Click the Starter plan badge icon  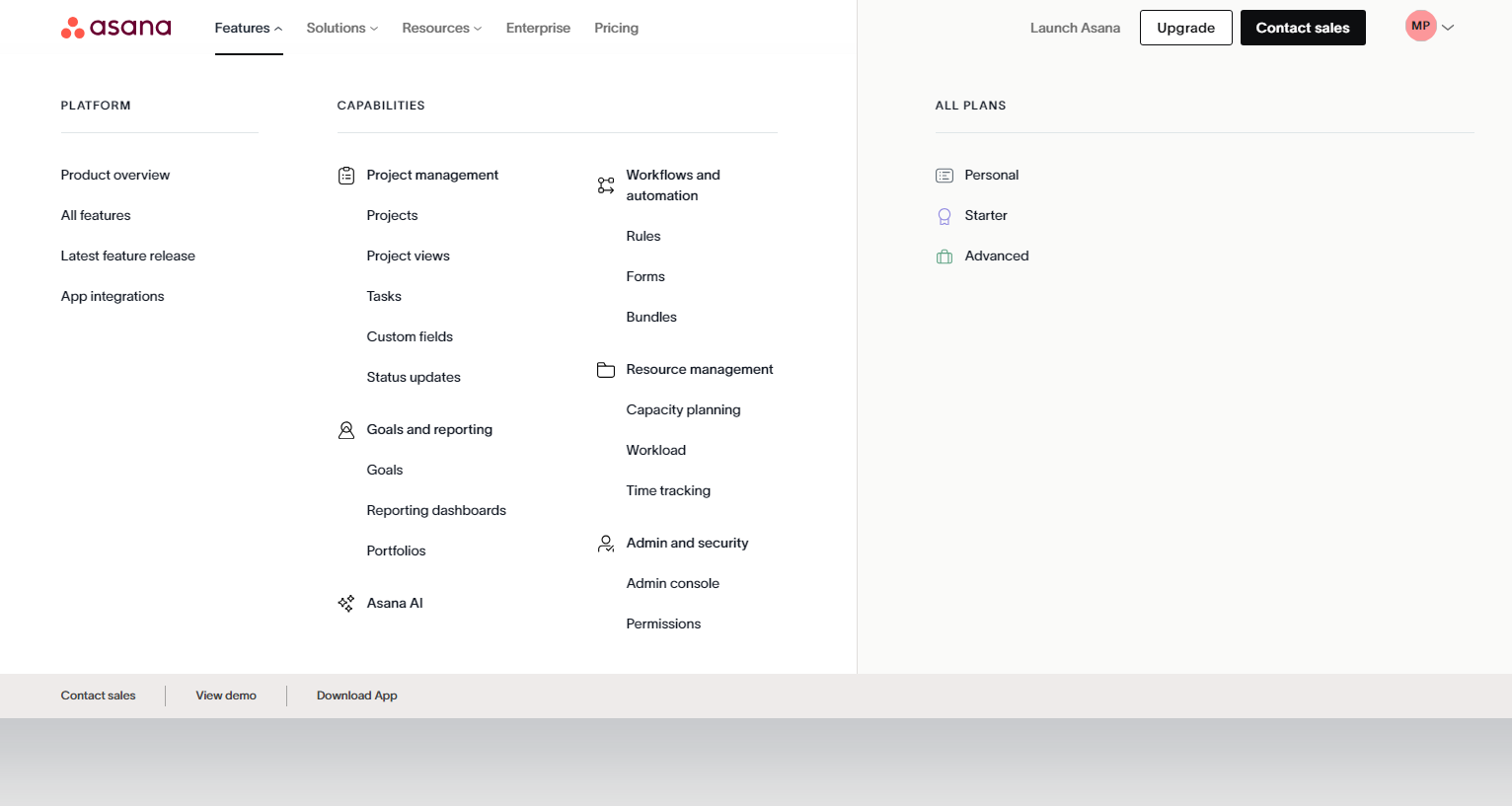[945, 216]
